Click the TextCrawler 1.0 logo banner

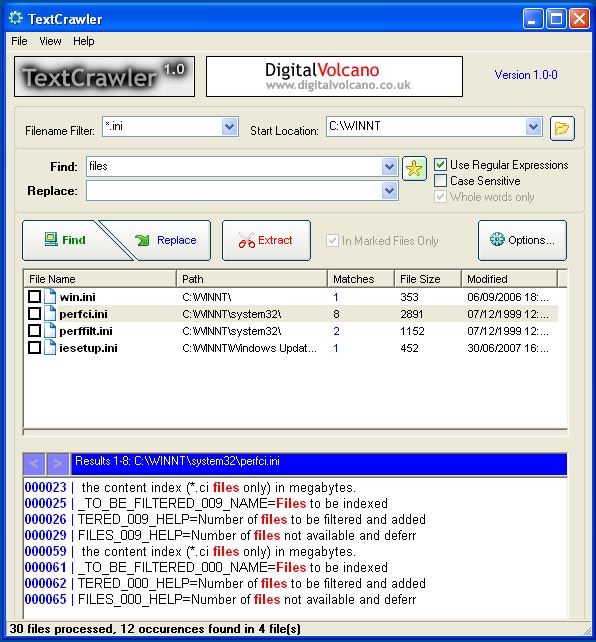[x=104, y=77]
